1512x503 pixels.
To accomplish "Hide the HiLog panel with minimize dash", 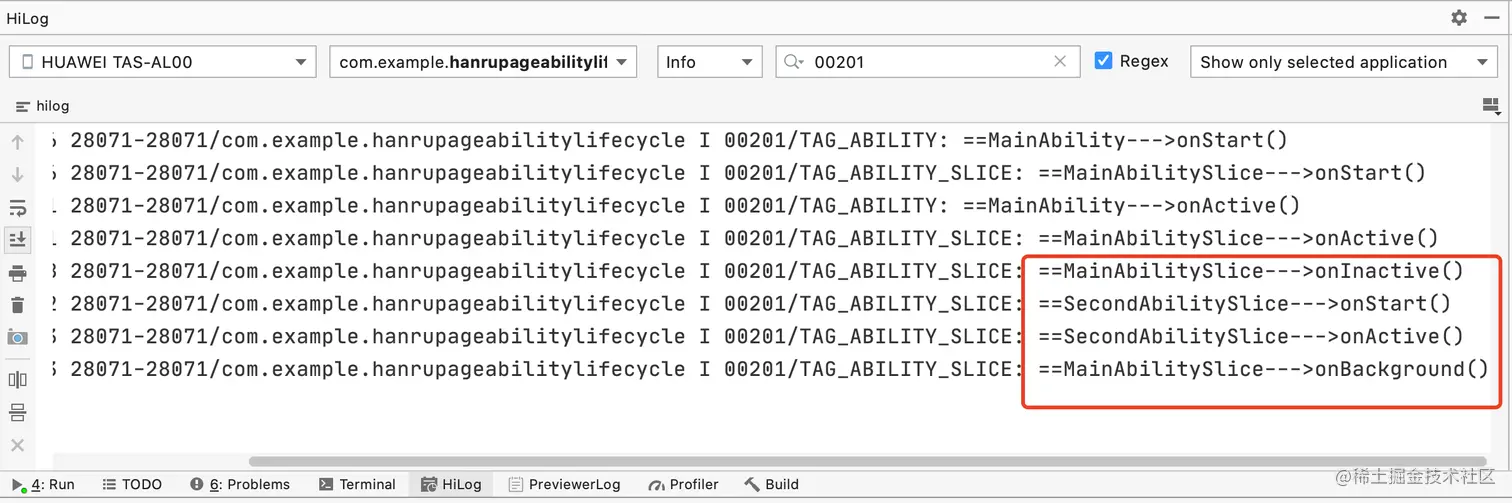I will [x=1490, y=18].
